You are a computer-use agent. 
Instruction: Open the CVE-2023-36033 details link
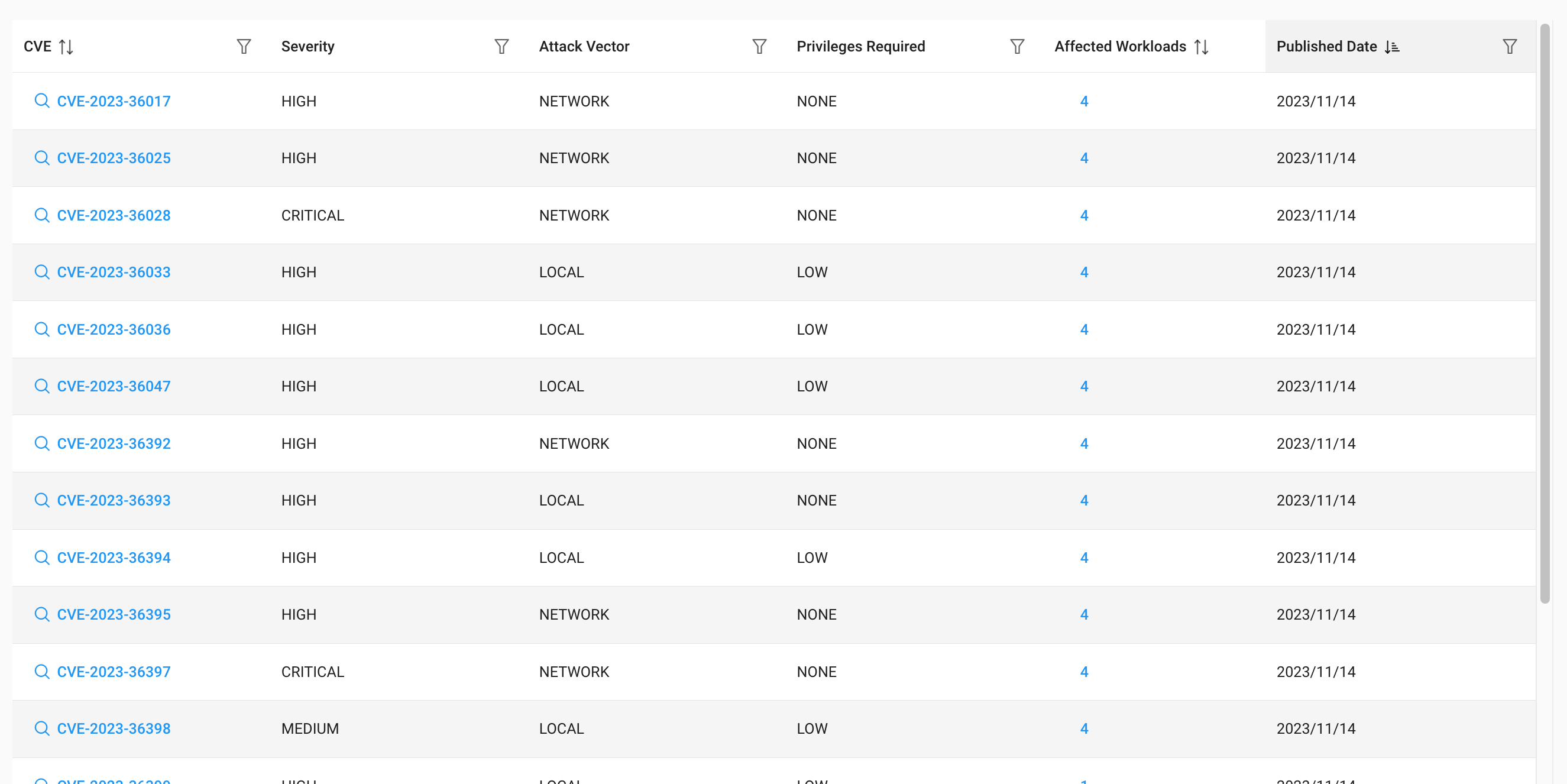click(x=114, y=272)
